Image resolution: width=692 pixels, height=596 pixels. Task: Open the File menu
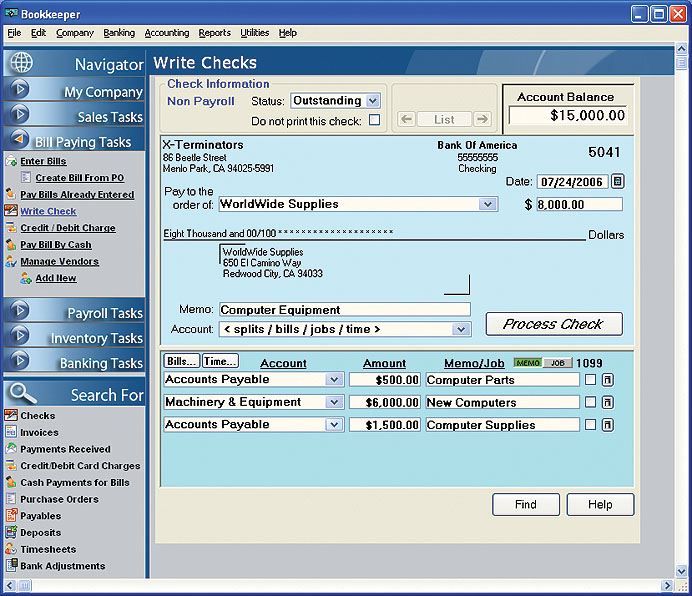click(x=14, y=33)
